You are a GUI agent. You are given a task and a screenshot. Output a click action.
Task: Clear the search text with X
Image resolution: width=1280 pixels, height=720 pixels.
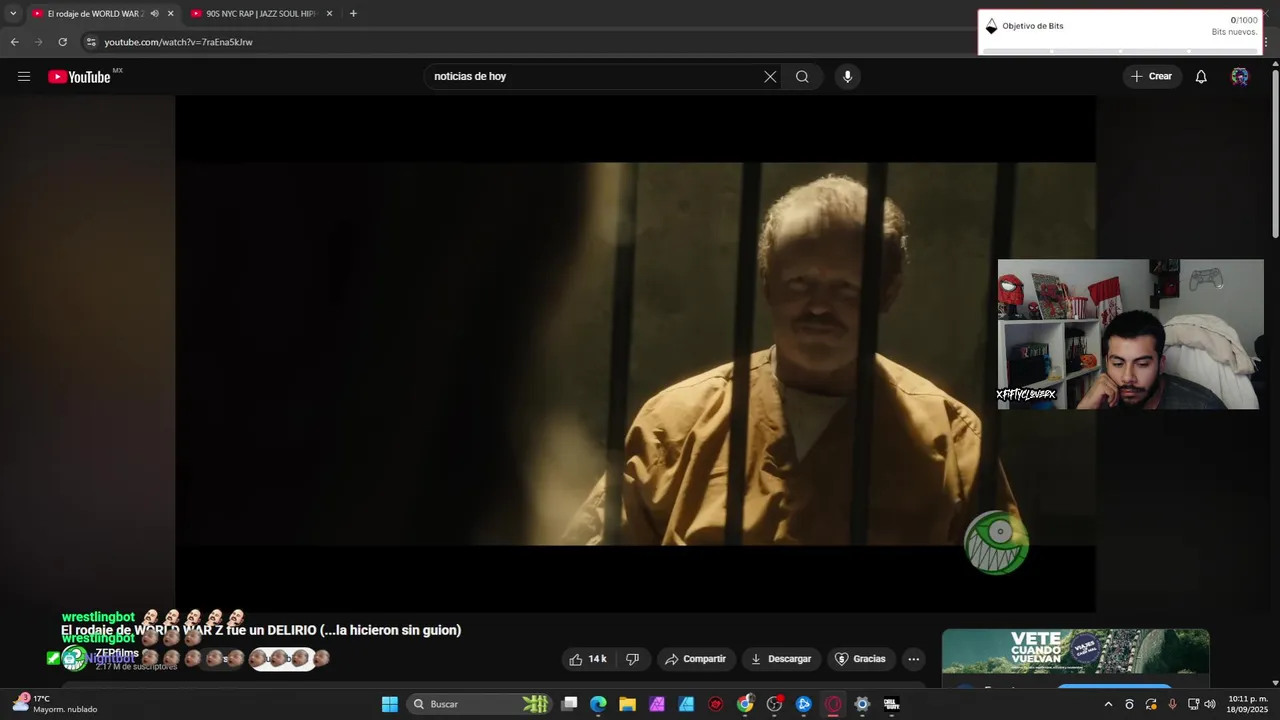[x=770, y=77]
